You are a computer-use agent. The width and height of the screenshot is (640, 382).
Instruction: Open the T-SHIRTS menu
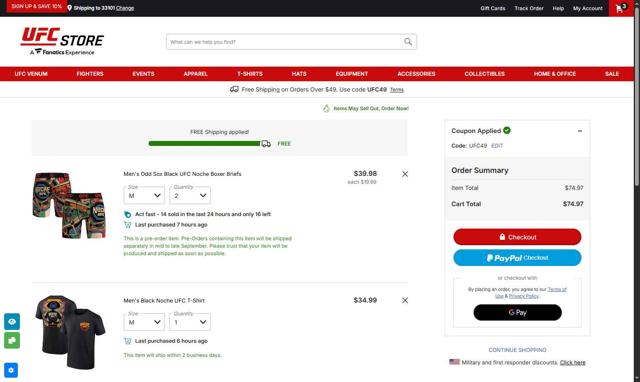[x=250, y=74]
